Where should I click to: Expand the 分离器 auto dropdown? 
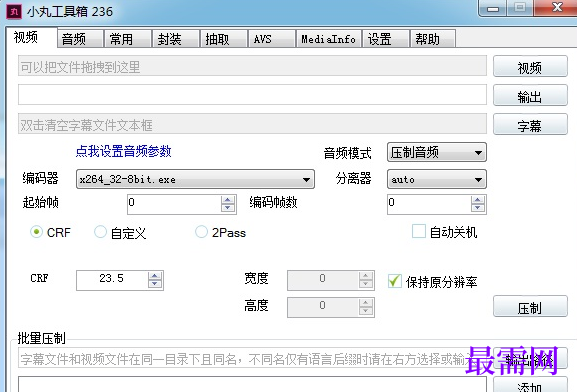(437, 179)
